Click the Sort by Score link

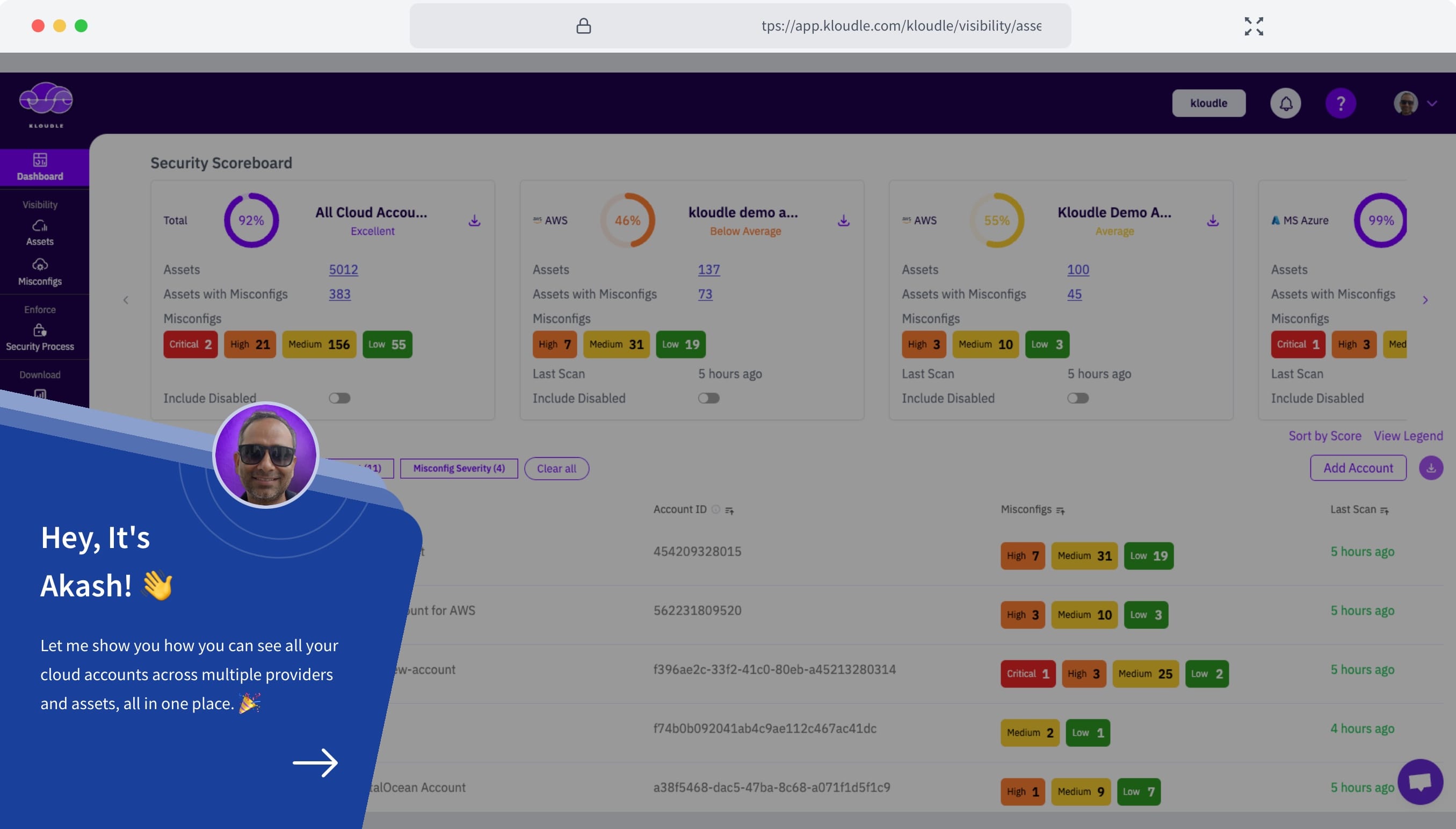(x=1324, y=436)
